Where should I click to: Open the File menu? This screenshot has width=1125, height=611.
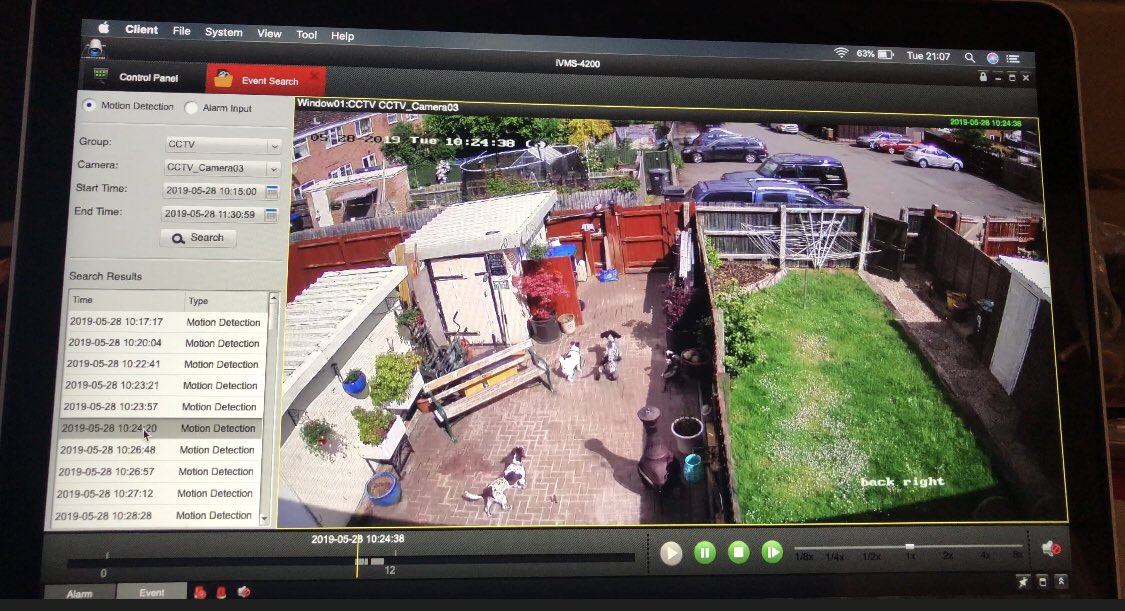pyautogui.click(x=182, y=31)
